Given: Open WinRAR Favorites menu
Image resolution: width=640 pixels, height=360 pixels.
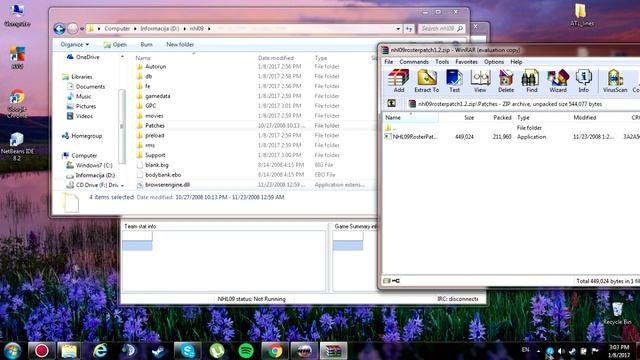Looking at the screenshot, I should [x=467, y=62].
